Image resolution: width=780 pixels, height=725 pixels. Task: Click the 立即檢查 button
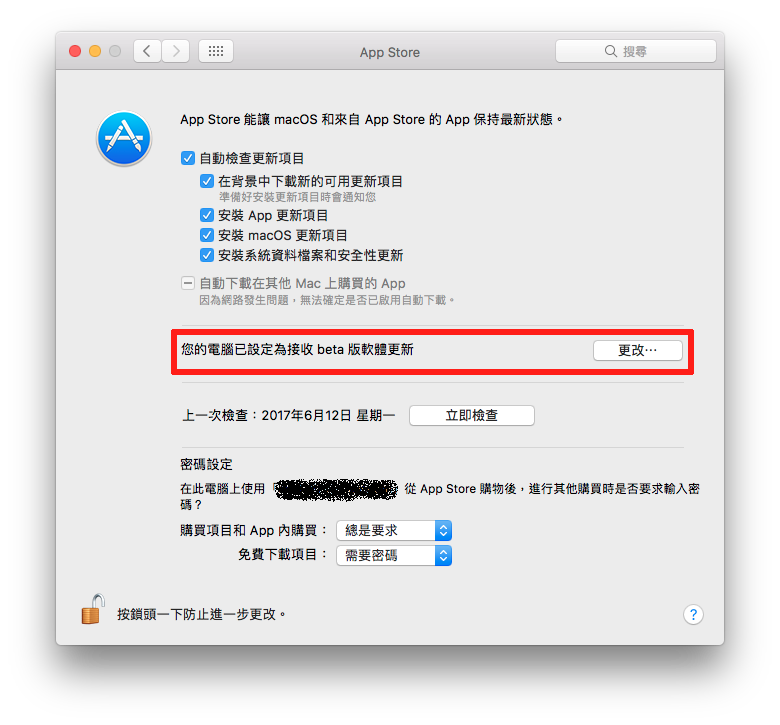click(x=472, y=415)
